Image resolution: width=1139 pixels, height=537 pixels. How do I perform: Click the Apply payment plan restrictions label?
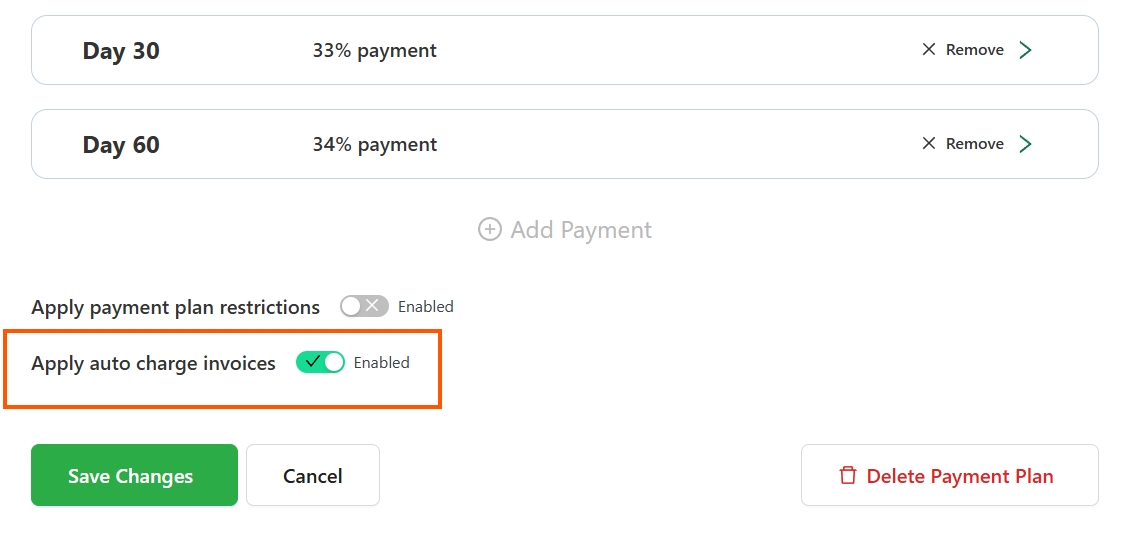(x=175, y=307)
